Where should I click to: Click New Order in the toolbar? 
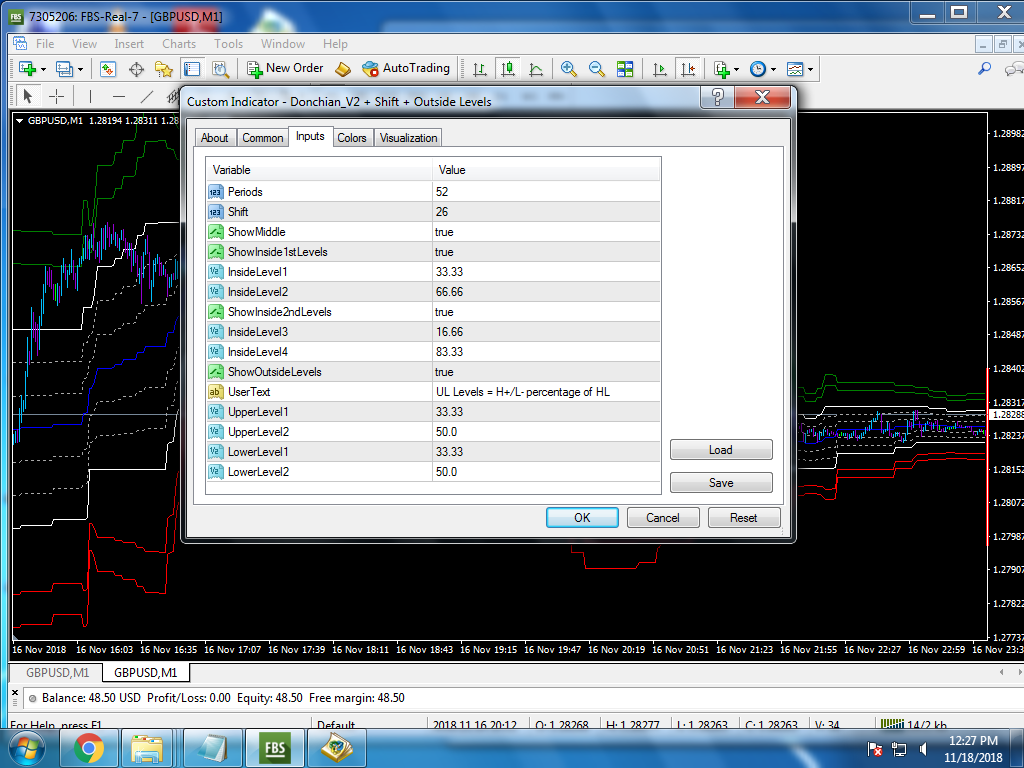click(x=285, y=68)
